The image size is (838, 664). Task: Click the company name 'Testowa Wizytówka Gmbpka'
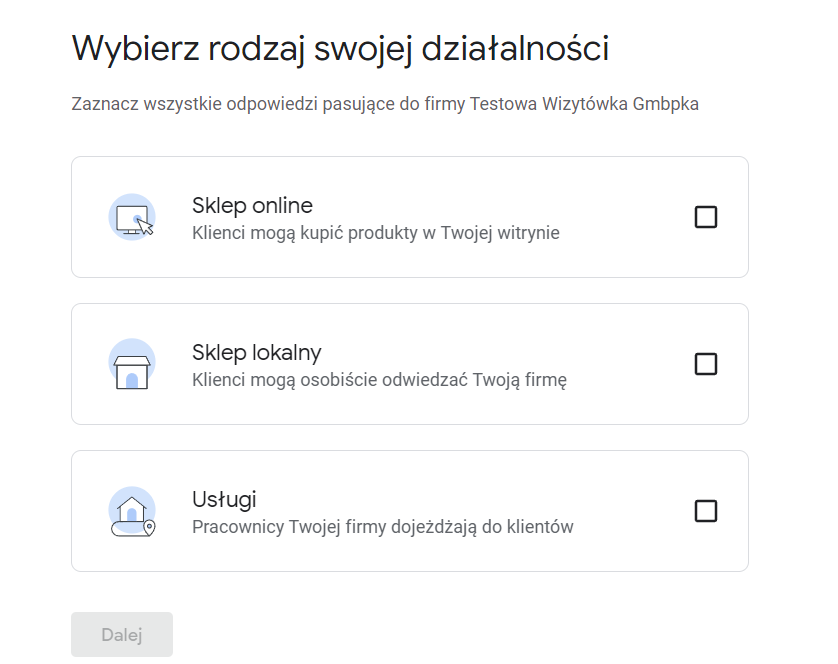pos(584,104)
